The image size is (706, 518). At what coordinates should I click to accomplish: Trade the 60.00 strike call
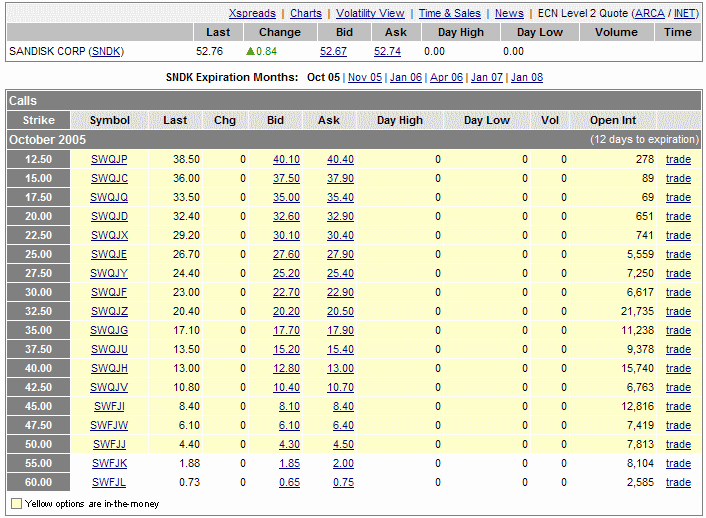[x=678, y=482]
